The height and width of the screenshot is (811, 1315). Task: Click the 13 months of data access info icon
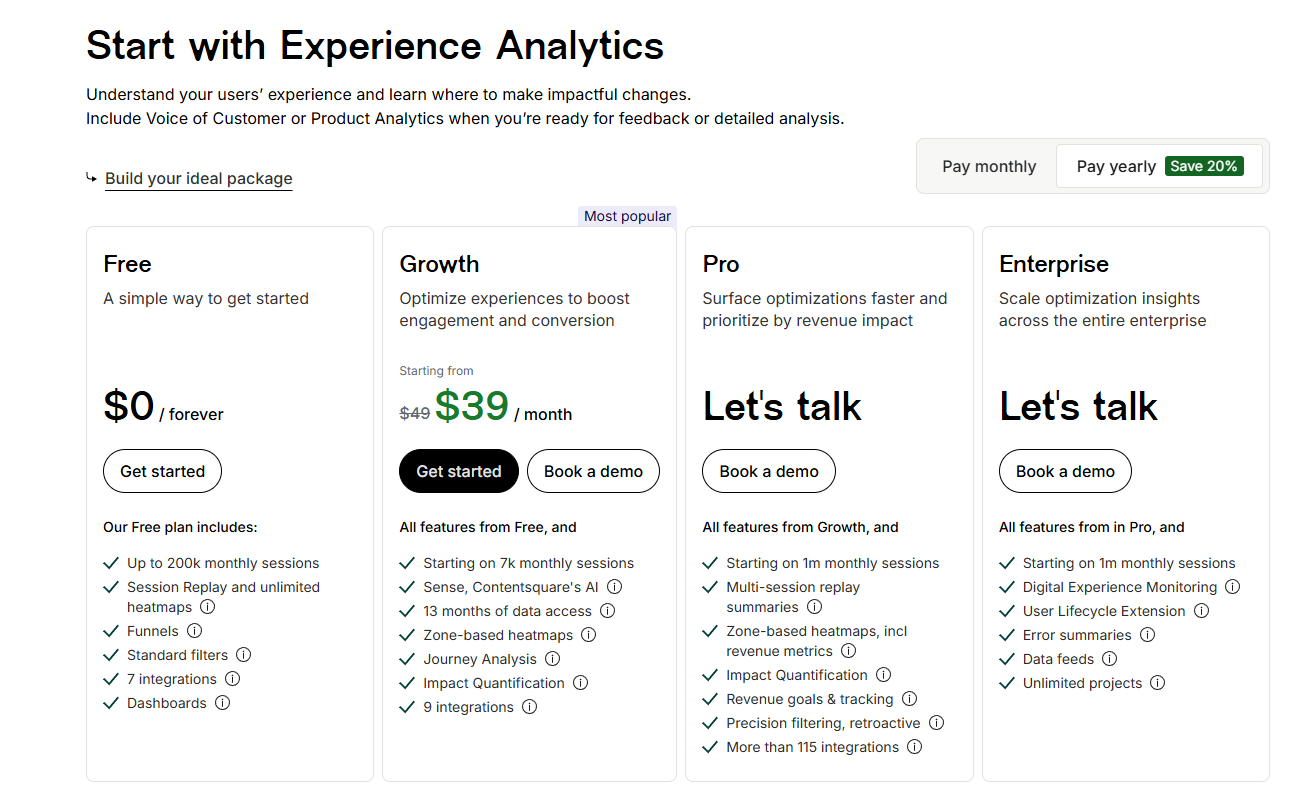607,610
